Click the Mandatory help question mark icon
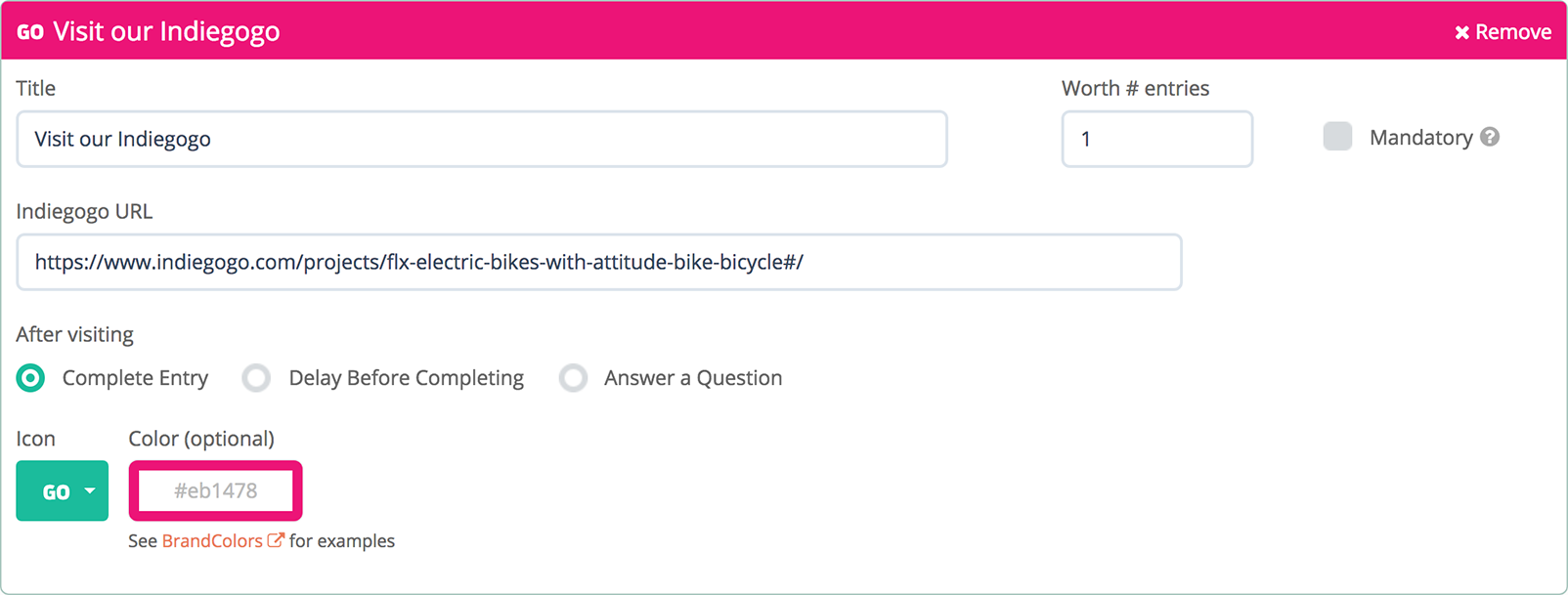 [x=1490, y=137]
